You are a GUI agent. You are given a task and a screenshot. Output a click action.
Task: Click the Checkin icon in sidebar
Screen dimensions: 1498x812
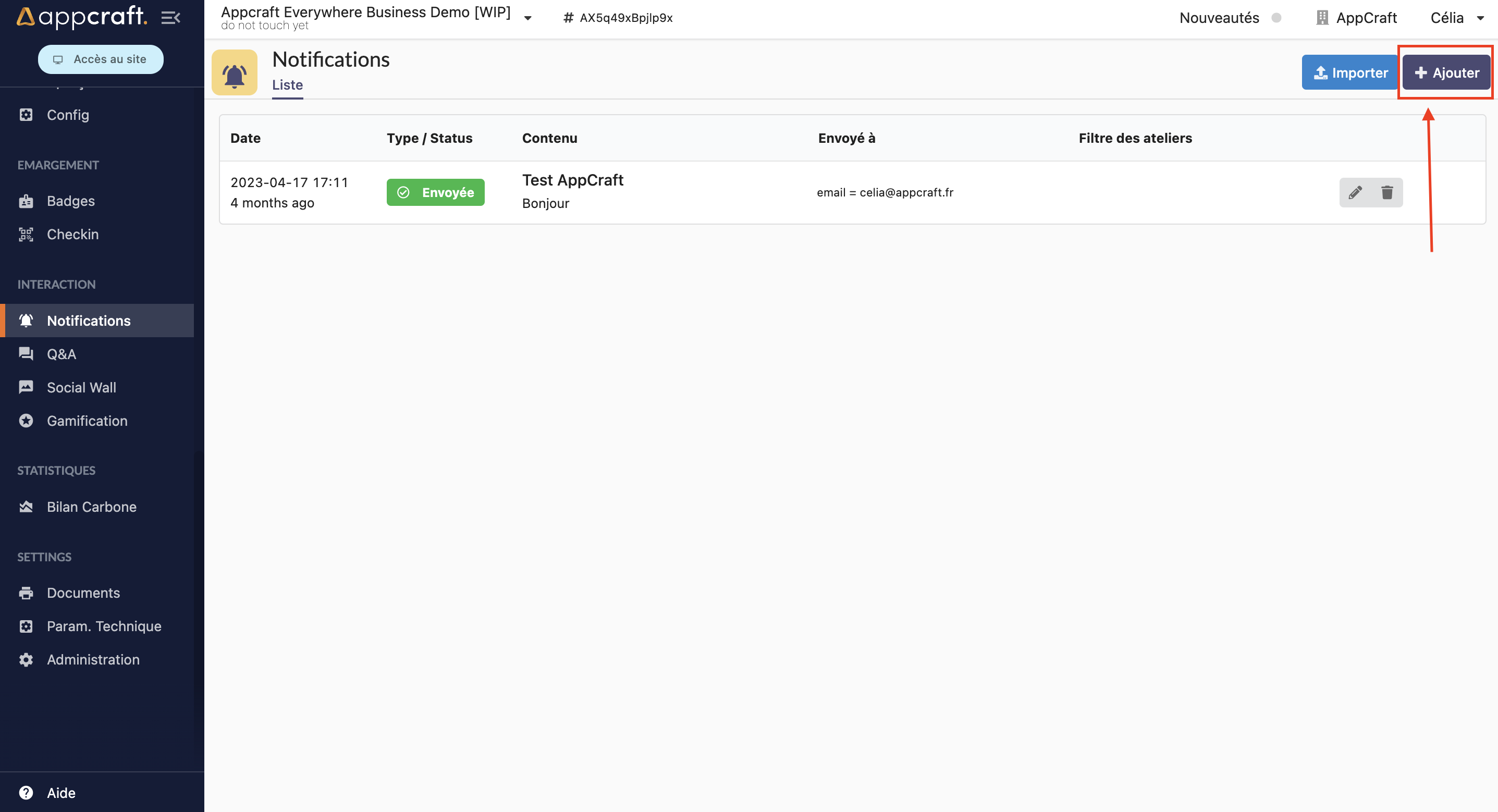point(27,234)
